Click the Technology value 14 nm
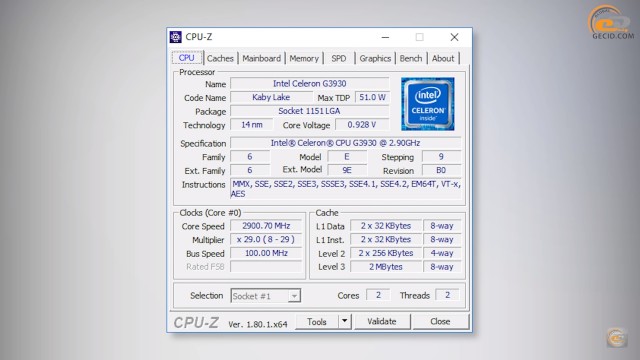The width and height of the screenshot is (640, 360). point(251,124)
